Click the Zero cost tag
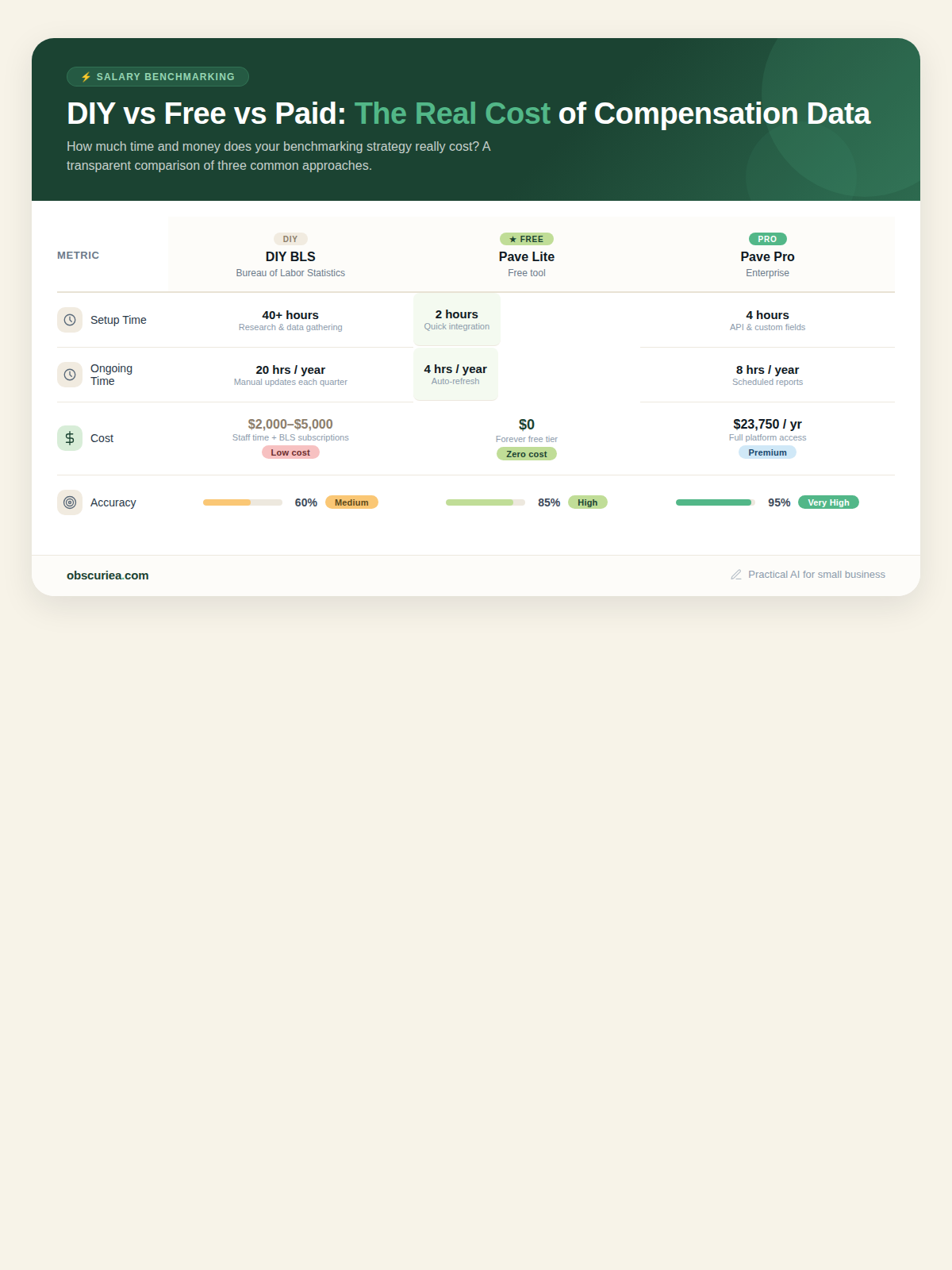Viewport: 952px width, 1270px height. tap(527, 454)
